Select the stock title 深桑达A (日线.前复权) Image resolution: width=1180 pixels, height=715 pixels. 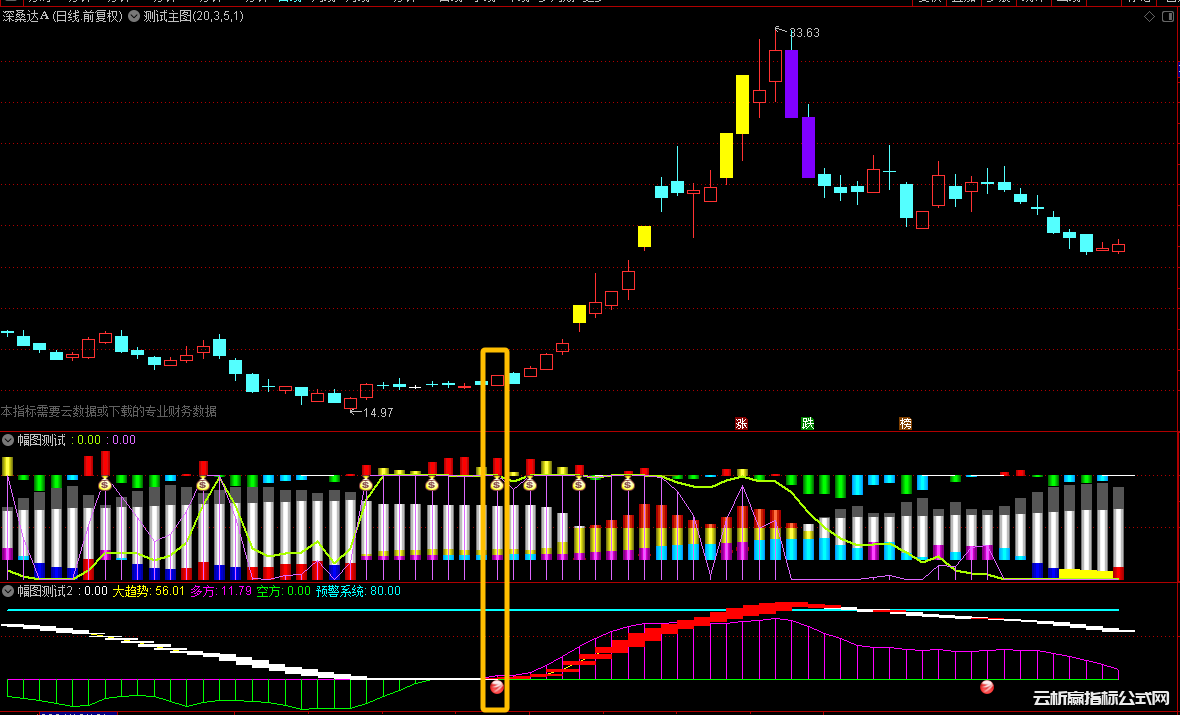point(62,16)
